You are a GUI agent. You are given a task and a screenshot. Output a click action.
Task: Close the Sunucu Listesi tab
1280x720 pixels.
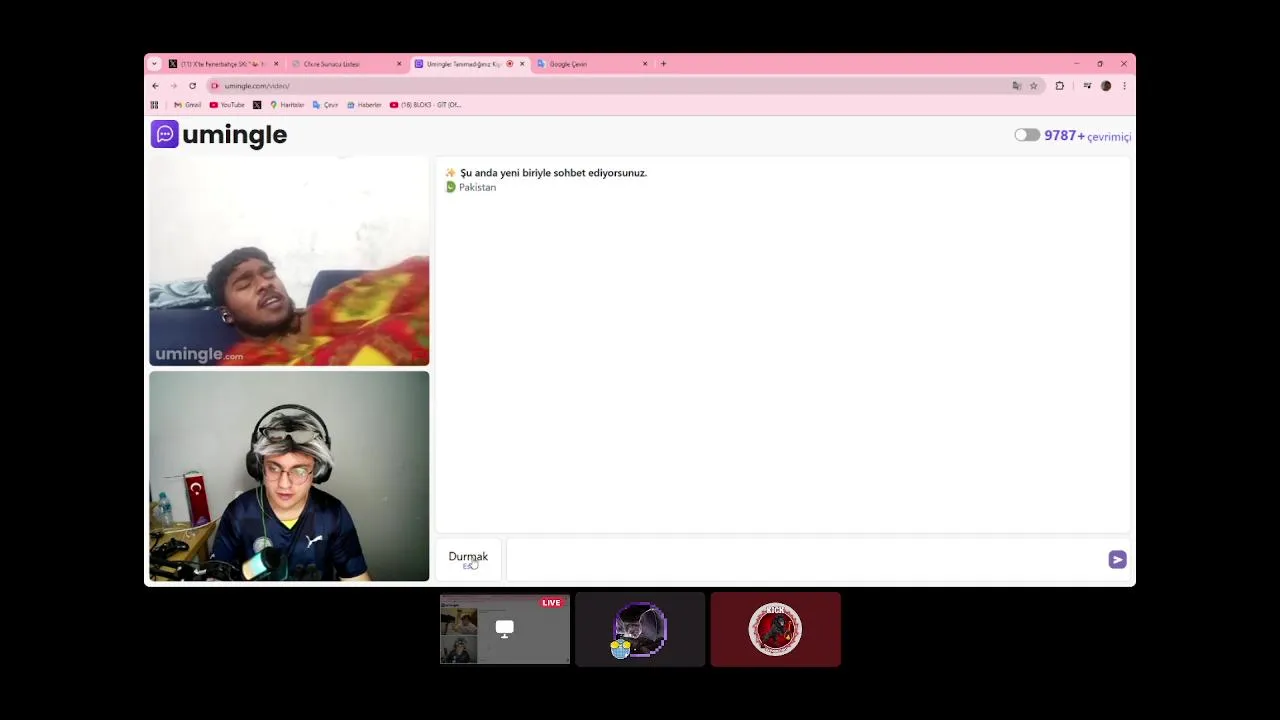399,64
